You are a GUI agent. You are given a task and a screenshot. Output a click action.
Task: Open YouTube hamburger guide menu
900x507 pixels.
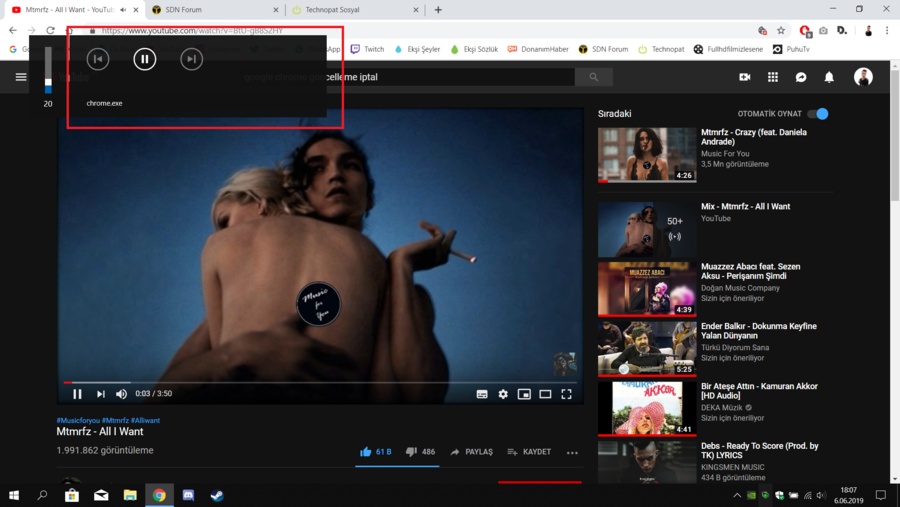pos(21,77)
